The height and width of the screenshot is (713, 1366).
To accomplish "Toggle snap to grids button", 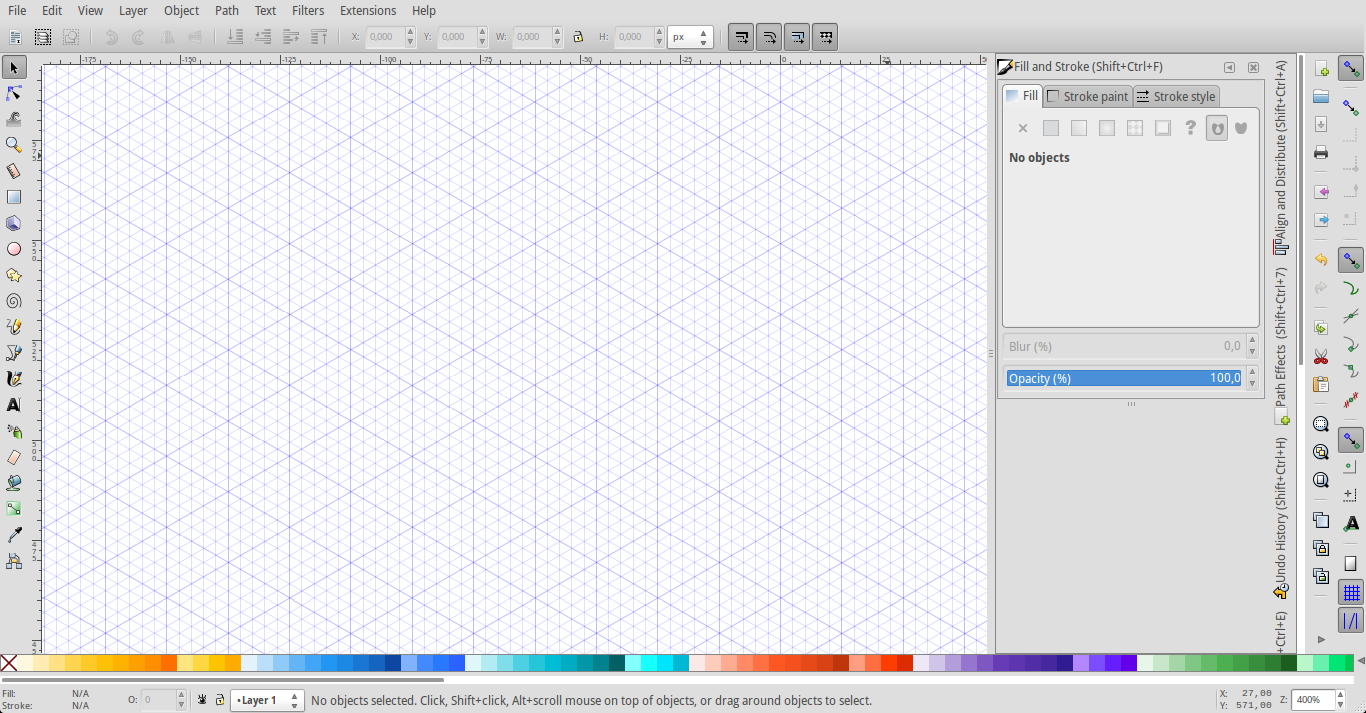I will 1351,593.
